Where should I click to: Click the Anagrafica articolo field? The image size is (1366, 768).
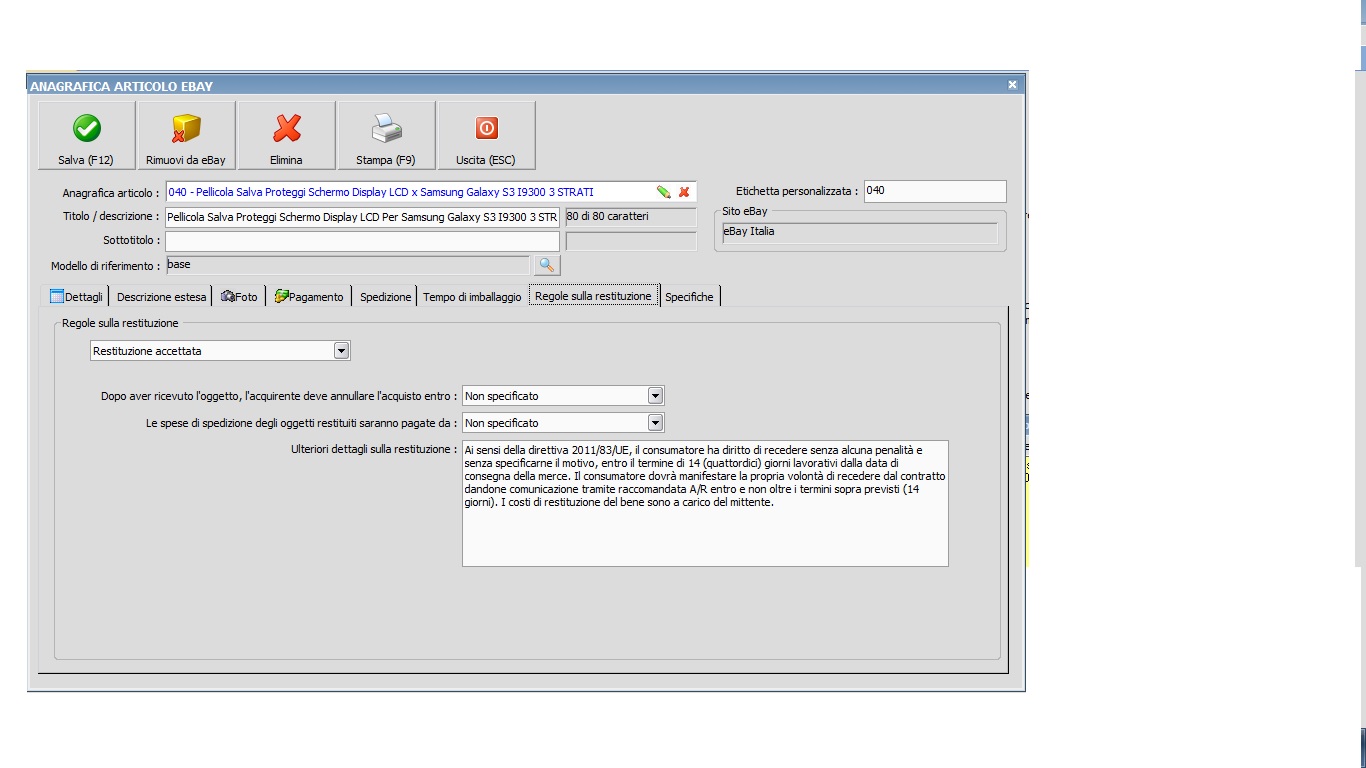[x=431, y=192]
